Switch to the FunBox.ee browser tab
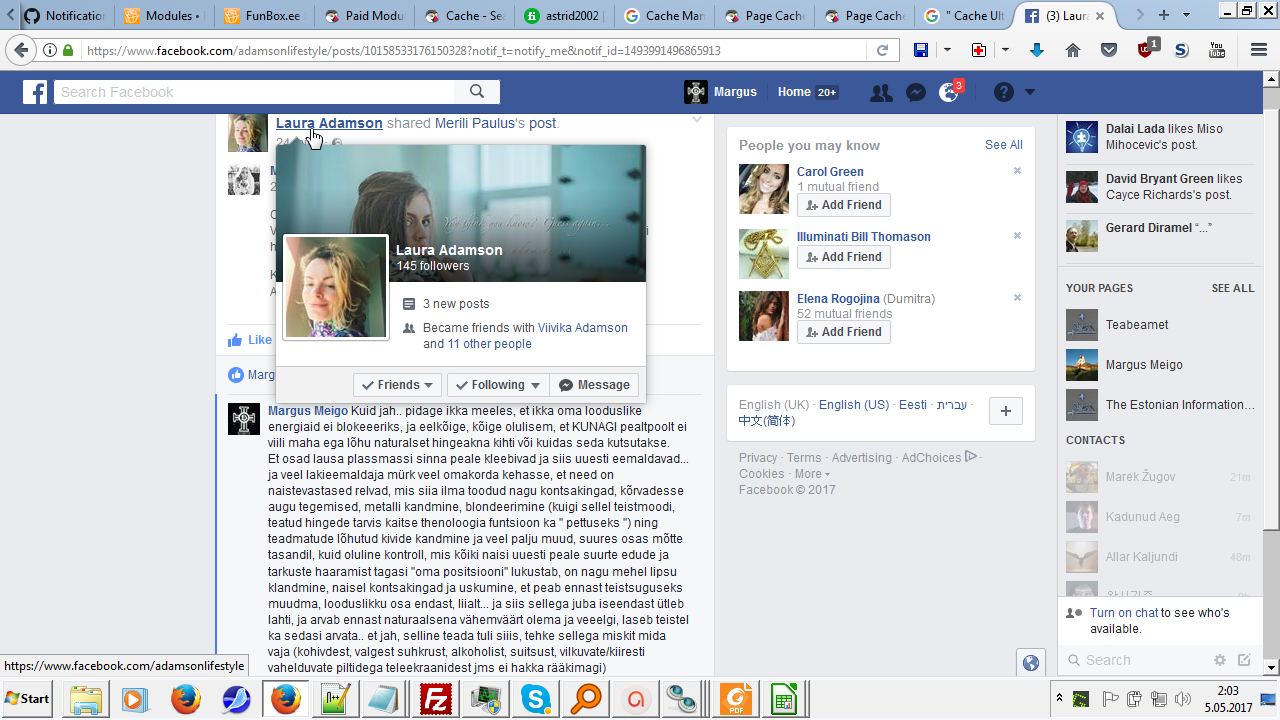Screen dimensions: 1280x720 [265, 15]
